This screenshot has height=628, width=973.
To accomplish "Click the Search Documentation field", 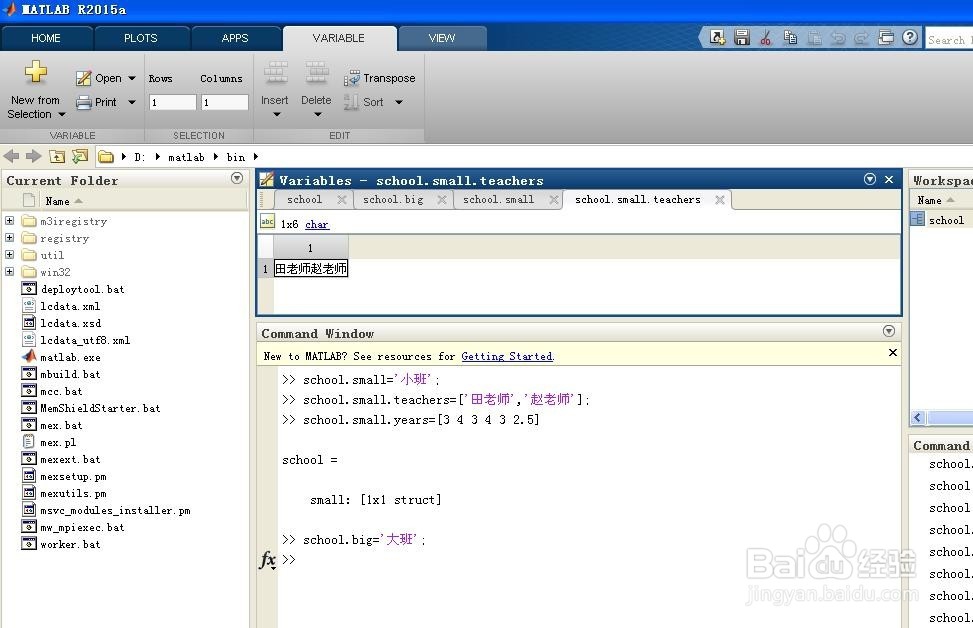I will [949, 40].
